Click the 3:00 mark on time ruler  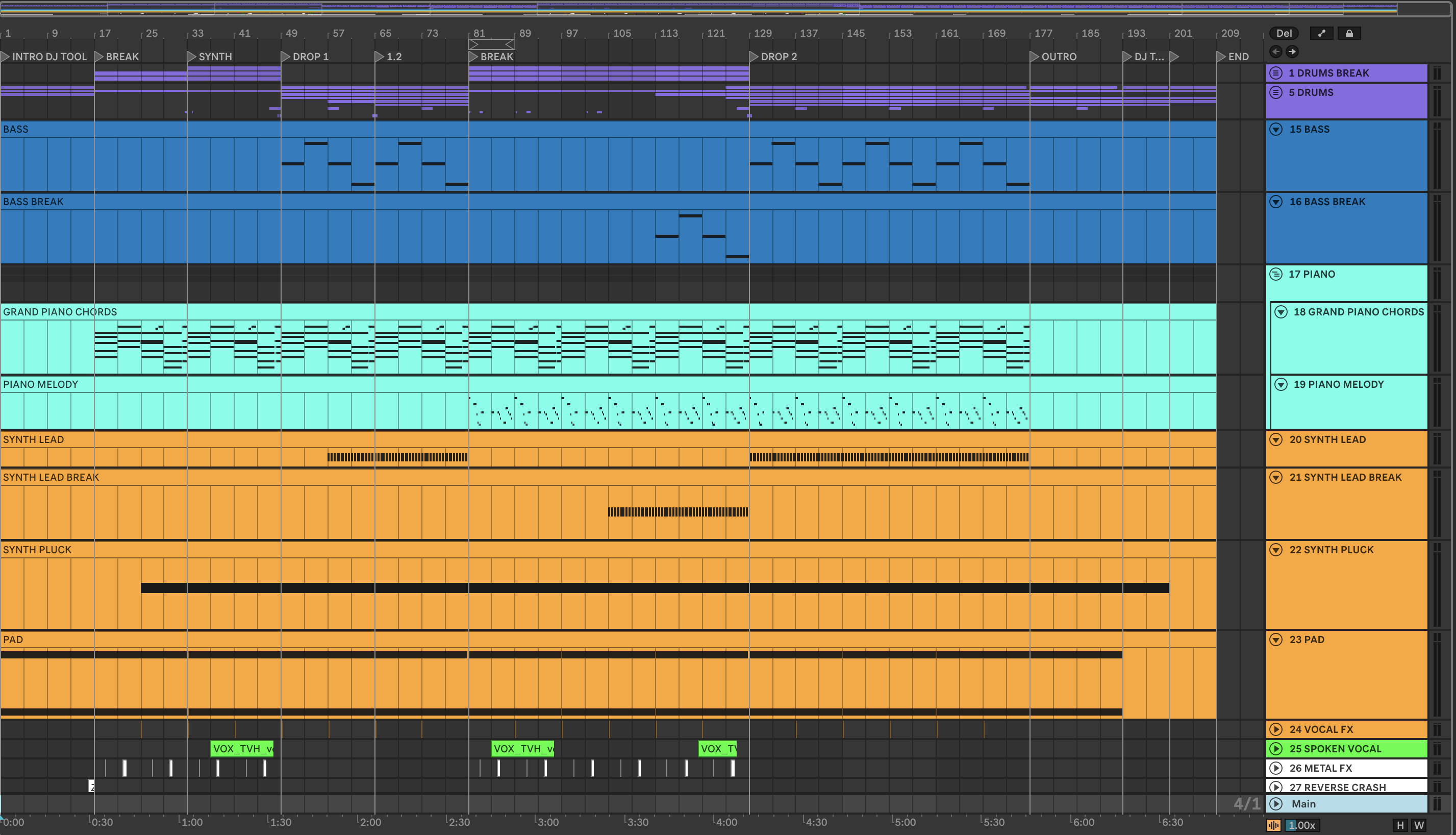547,822
